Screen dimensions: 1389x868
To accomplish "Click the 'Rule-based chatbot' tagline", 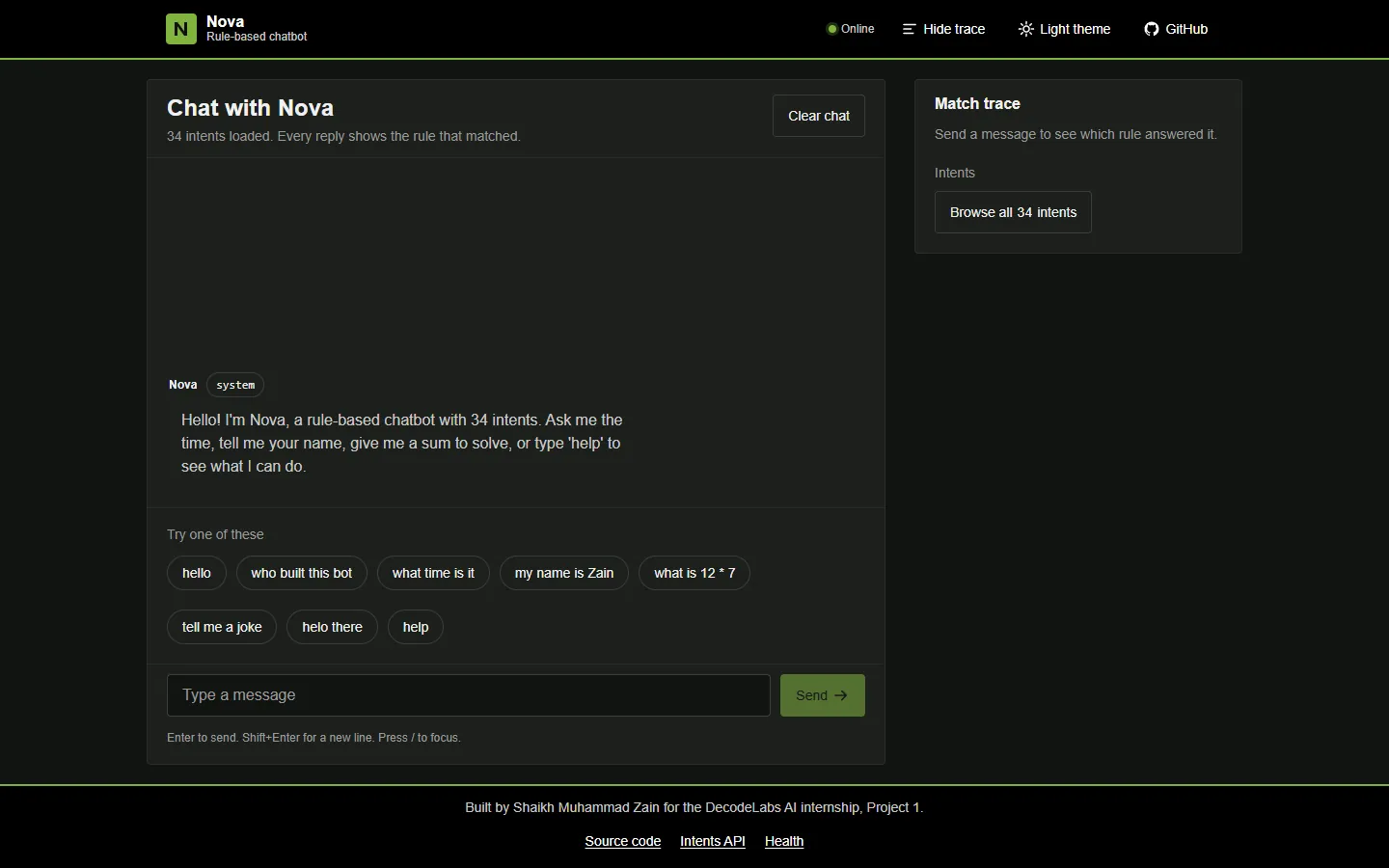I will [x=257, y=37].
